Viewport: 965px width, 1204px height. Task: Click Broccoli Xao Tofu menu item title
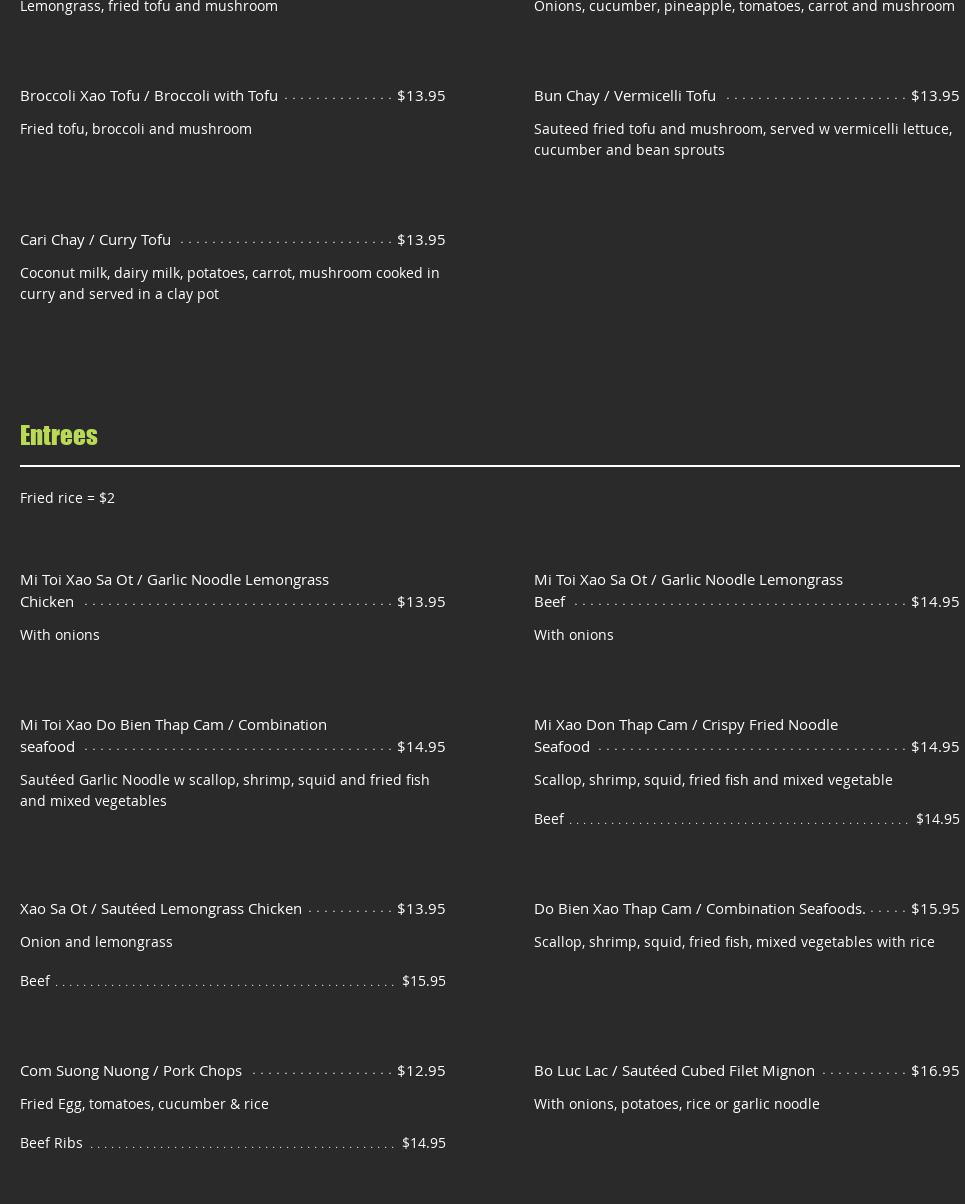pyautogui.click(x=149, y=95)
